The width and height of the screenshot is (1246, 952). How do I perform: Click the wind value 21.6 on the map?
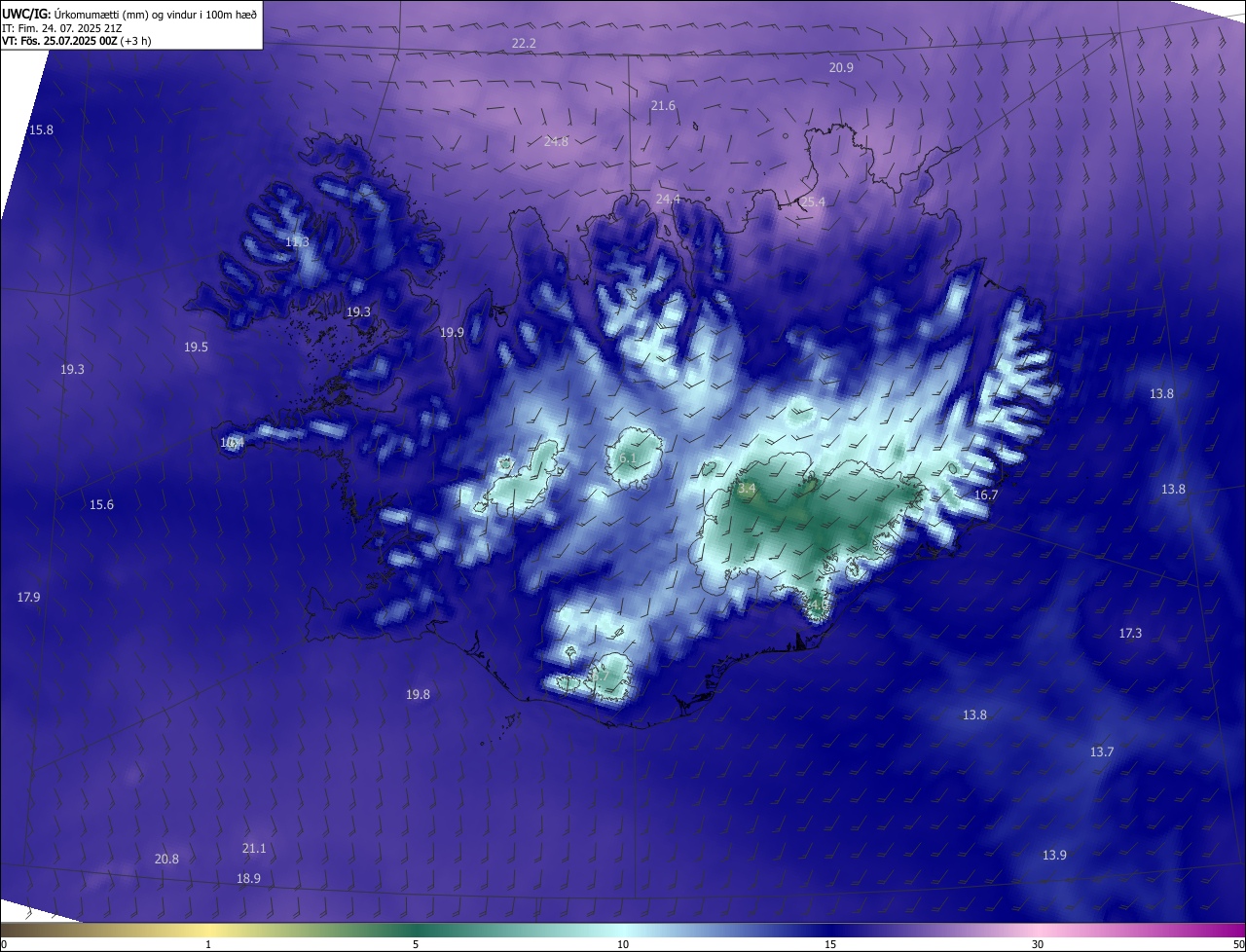663,106
